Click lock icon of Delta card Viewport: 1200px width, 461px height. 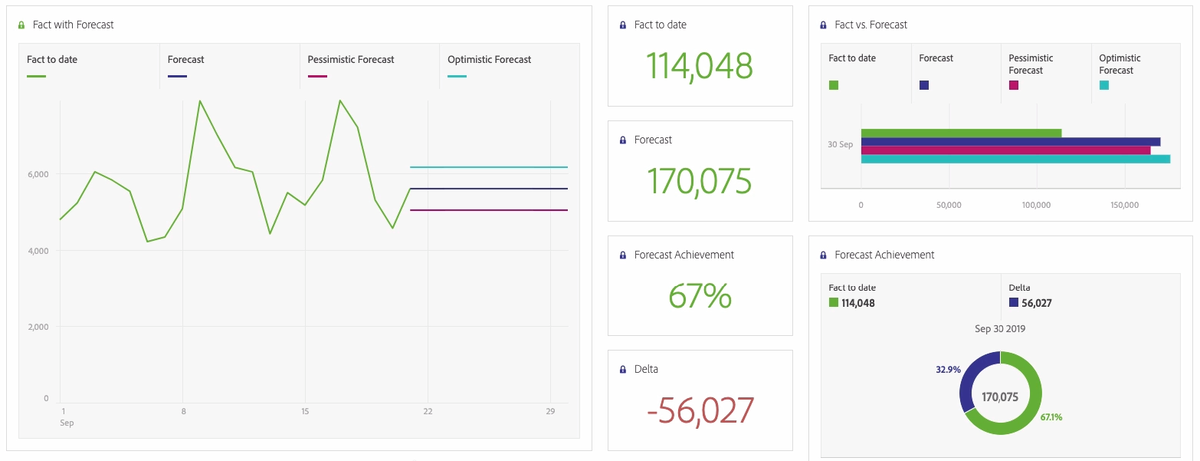pyautogui.click(x=623, y=370)
